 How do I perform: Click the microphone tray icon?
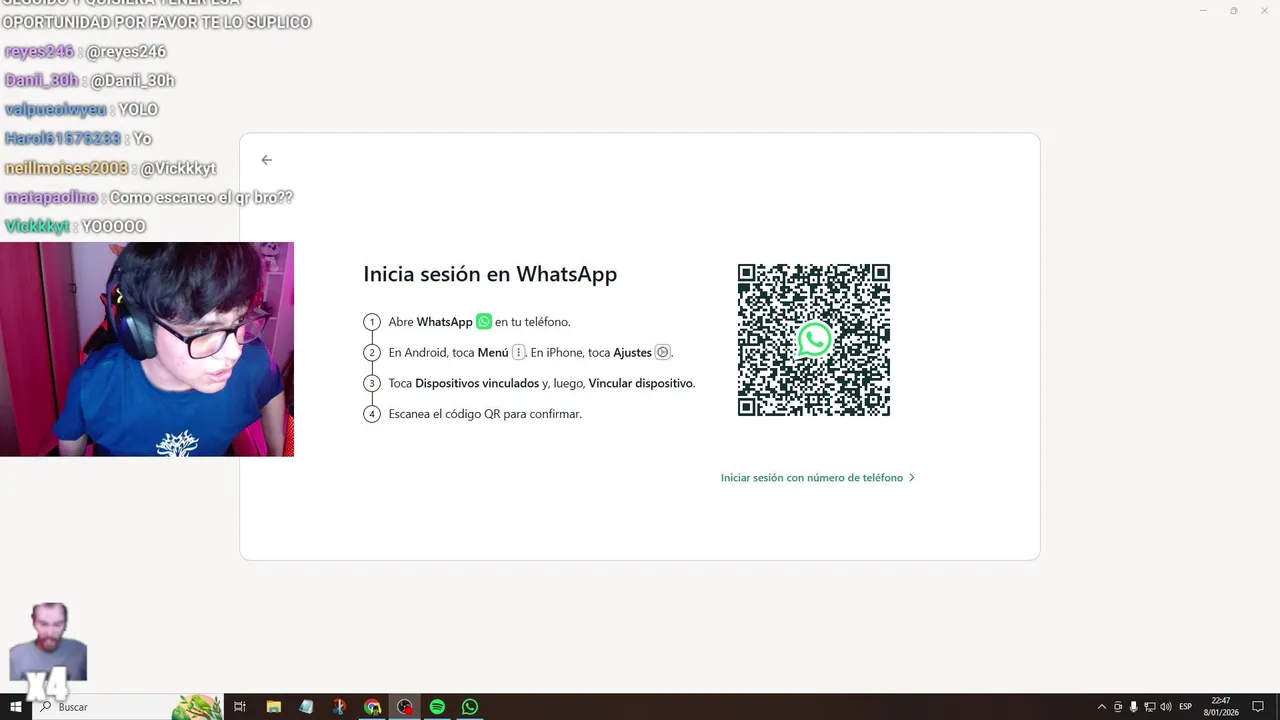tap(1134, 707)
